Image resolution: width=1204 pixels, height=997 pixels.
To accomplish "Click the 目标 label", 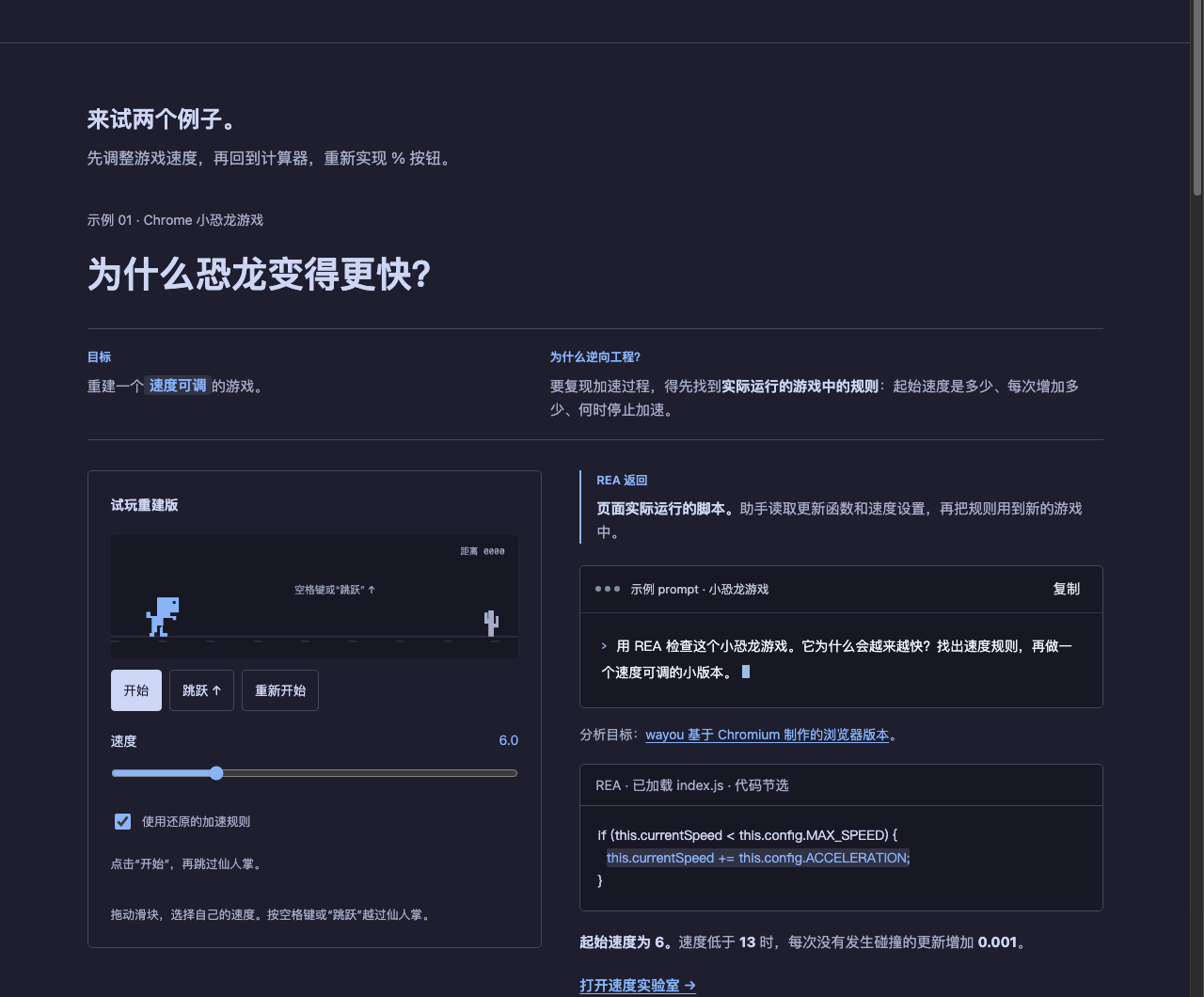I will (99, 356).
